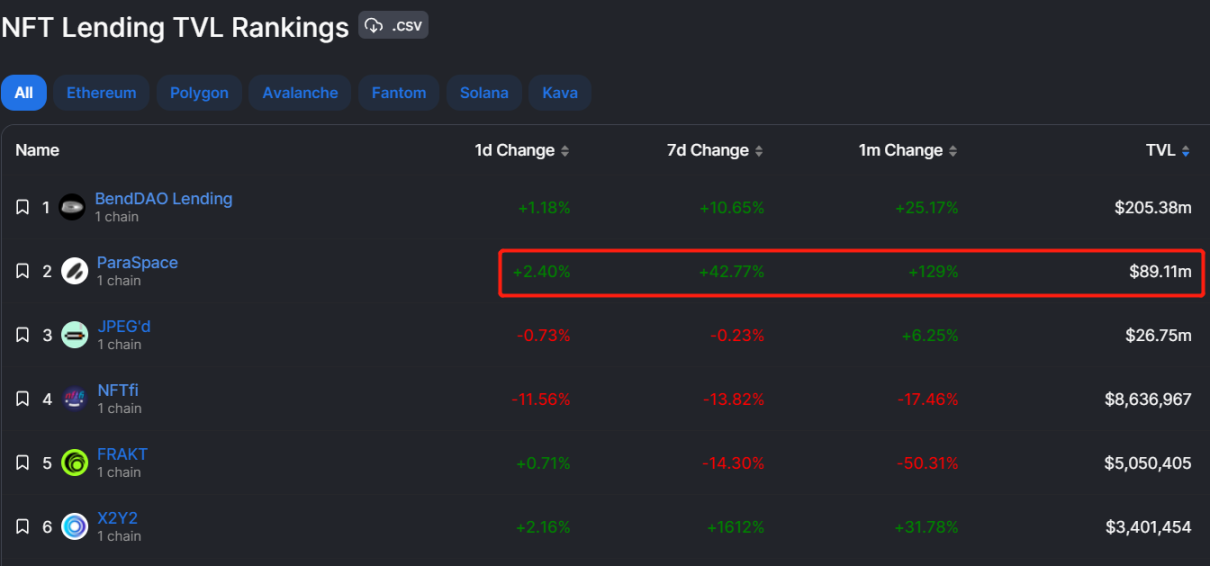The width and height of the screenshot is (1210, 566).
Task: Sort rankings by TVL column
Action: click(x=1168, y=151)
